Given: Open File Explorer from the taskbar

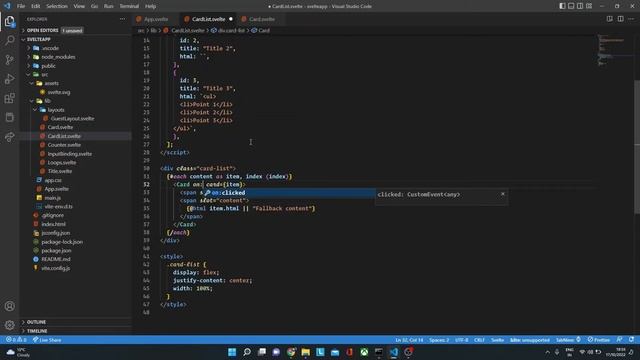Looking at the screenshot, I should click(305, 352).
